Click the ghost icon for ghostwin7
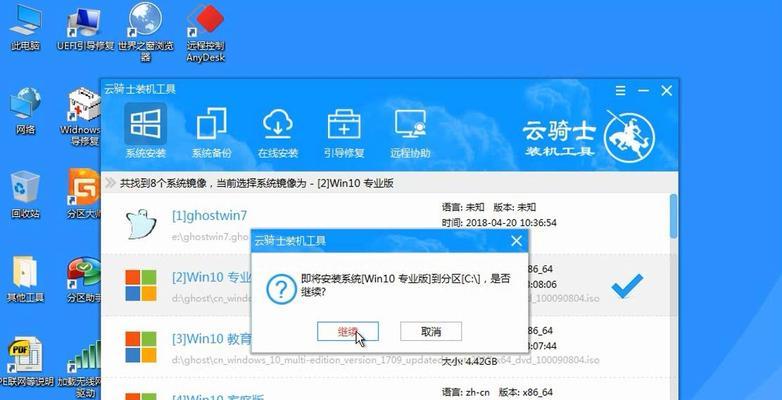The image size is (782, 400). (141, 223)
